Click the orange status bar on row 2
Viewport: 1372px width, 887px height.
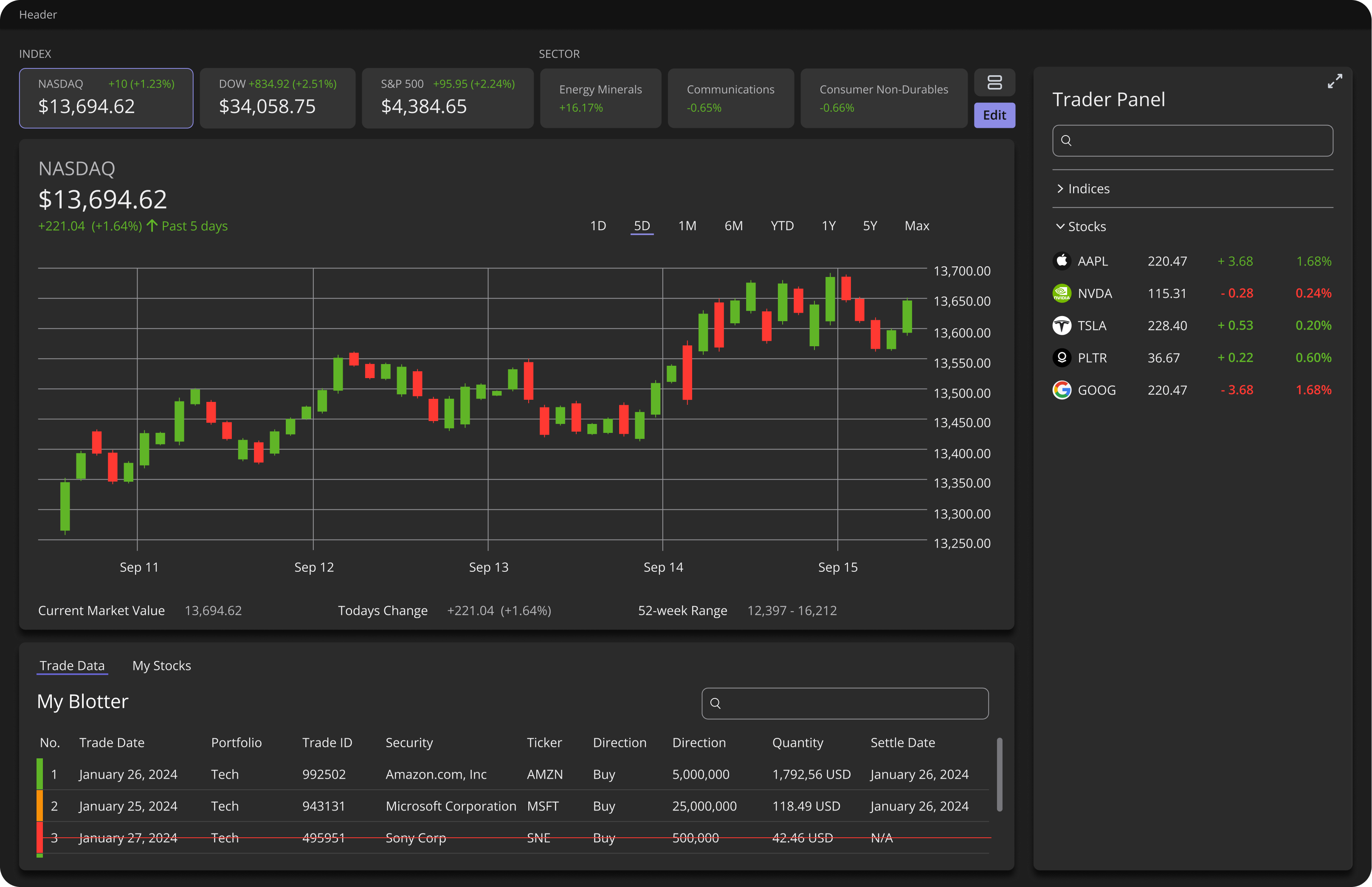[x=40, y=806]
